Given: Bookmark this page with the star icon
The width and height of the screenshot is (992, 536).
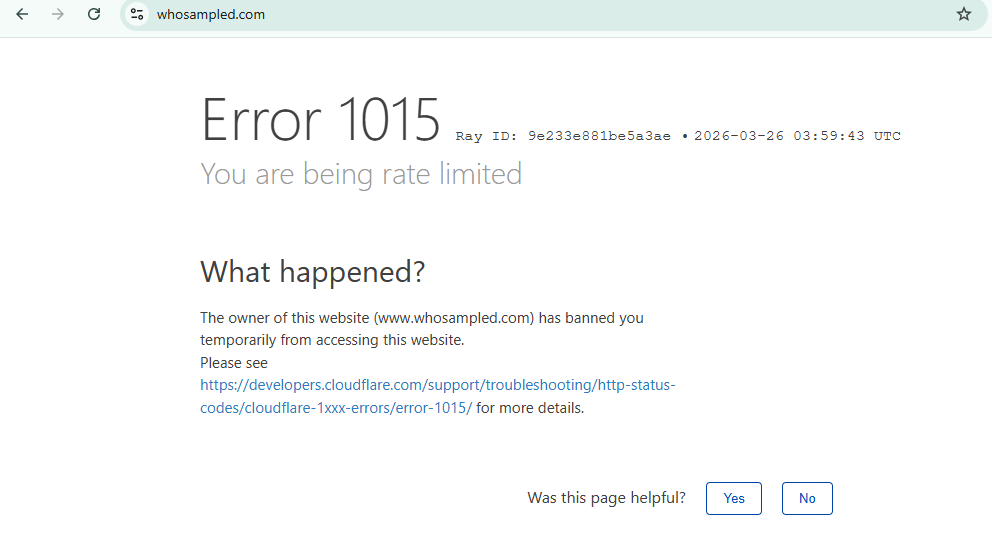Looking at the screenshot, I should (964, 14).
